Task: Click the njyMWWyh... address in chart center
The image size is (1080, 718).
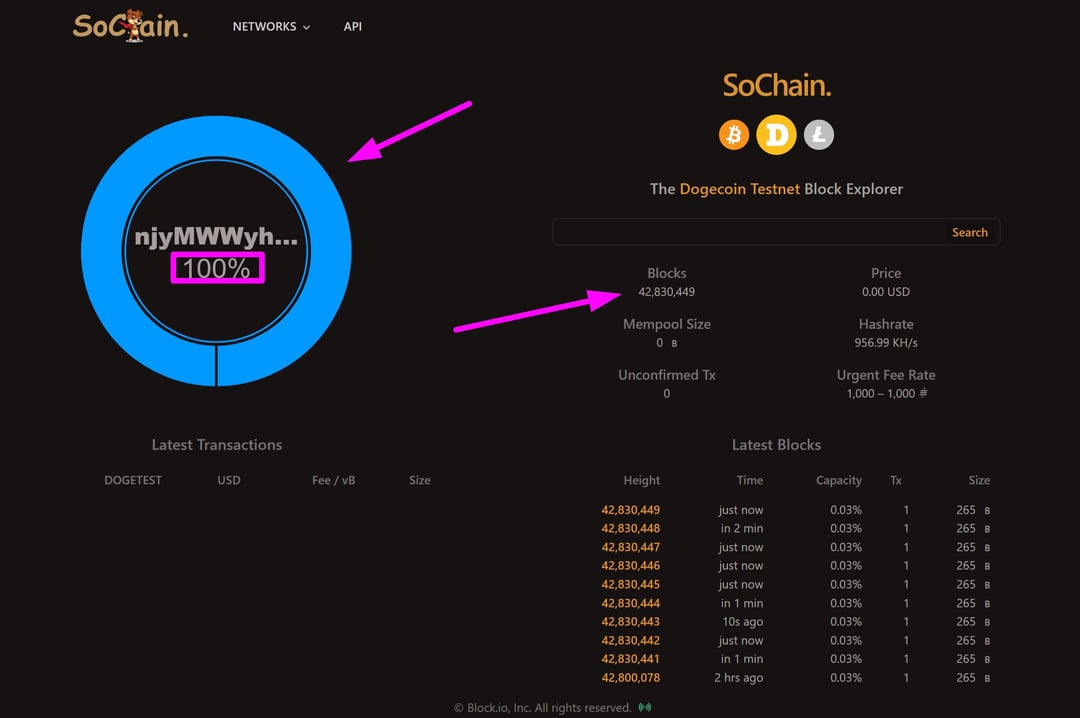Action: [216, 239]
